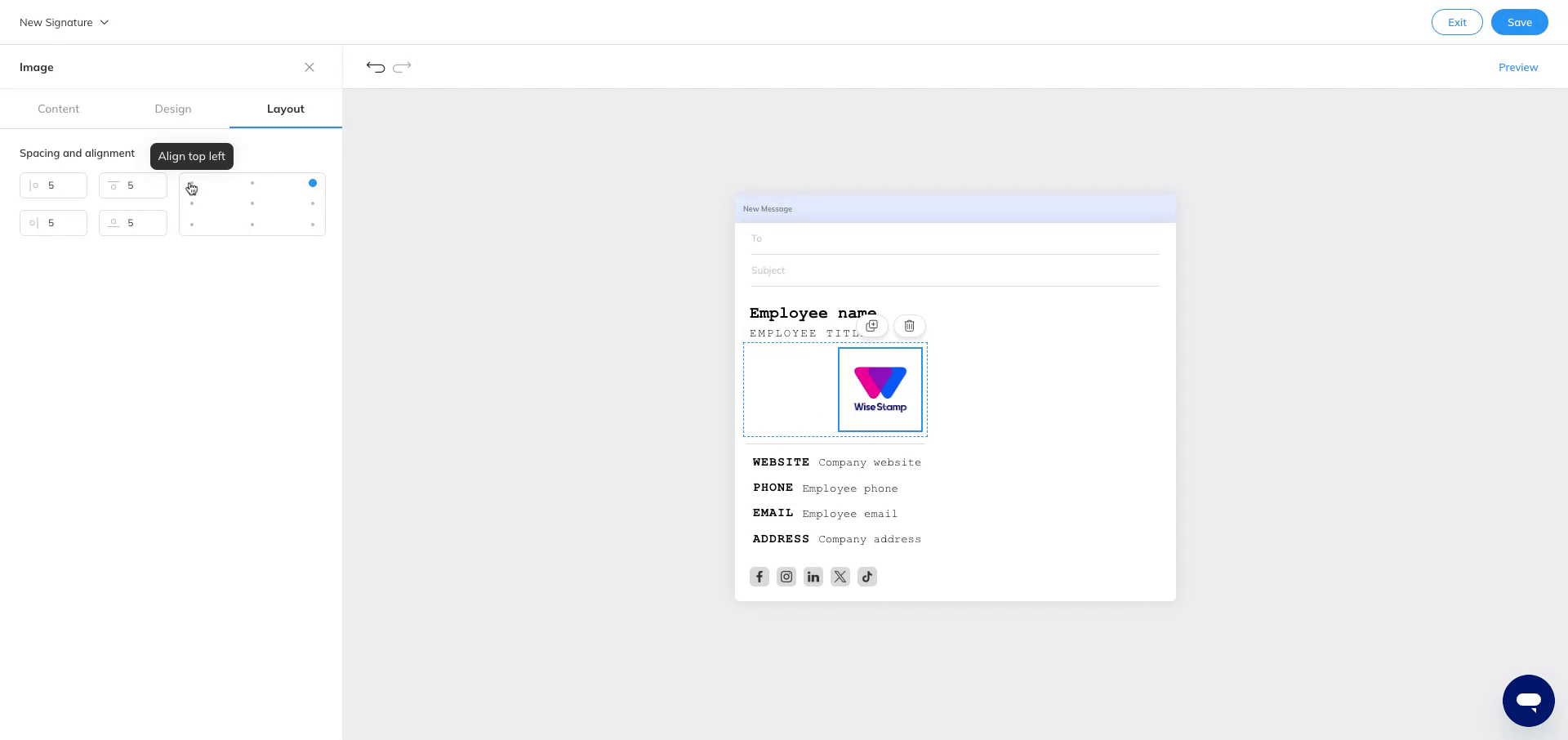
Task: Open the New Signature dropdown
Action: click(x=64, y=22)
